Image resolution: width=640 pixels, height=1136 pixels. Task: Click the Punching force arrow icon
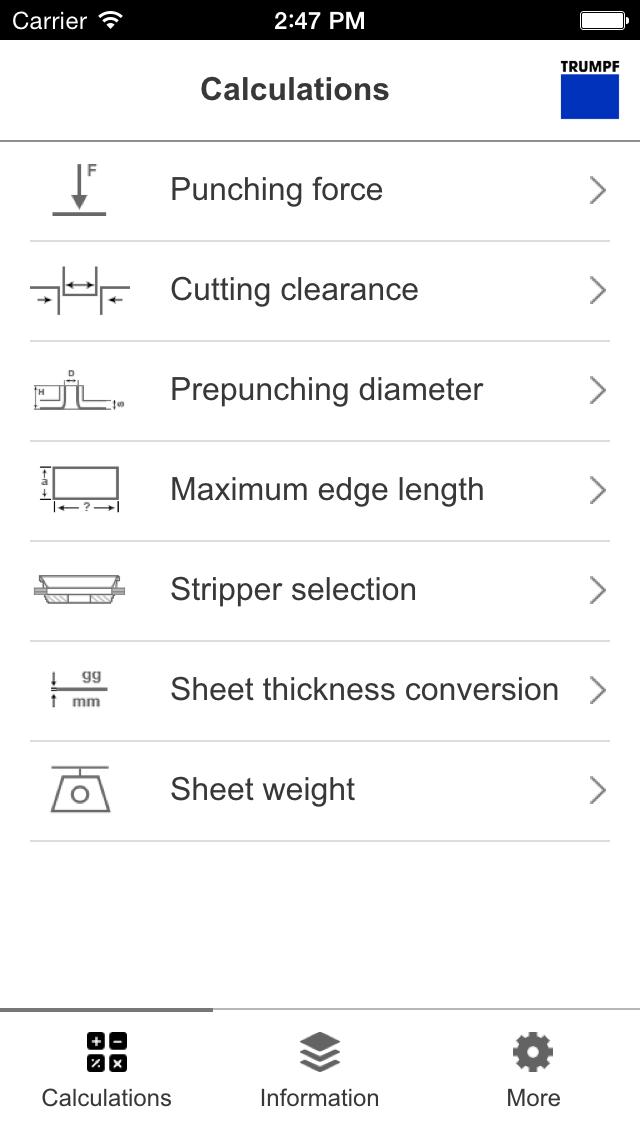(x=79, y=190)
